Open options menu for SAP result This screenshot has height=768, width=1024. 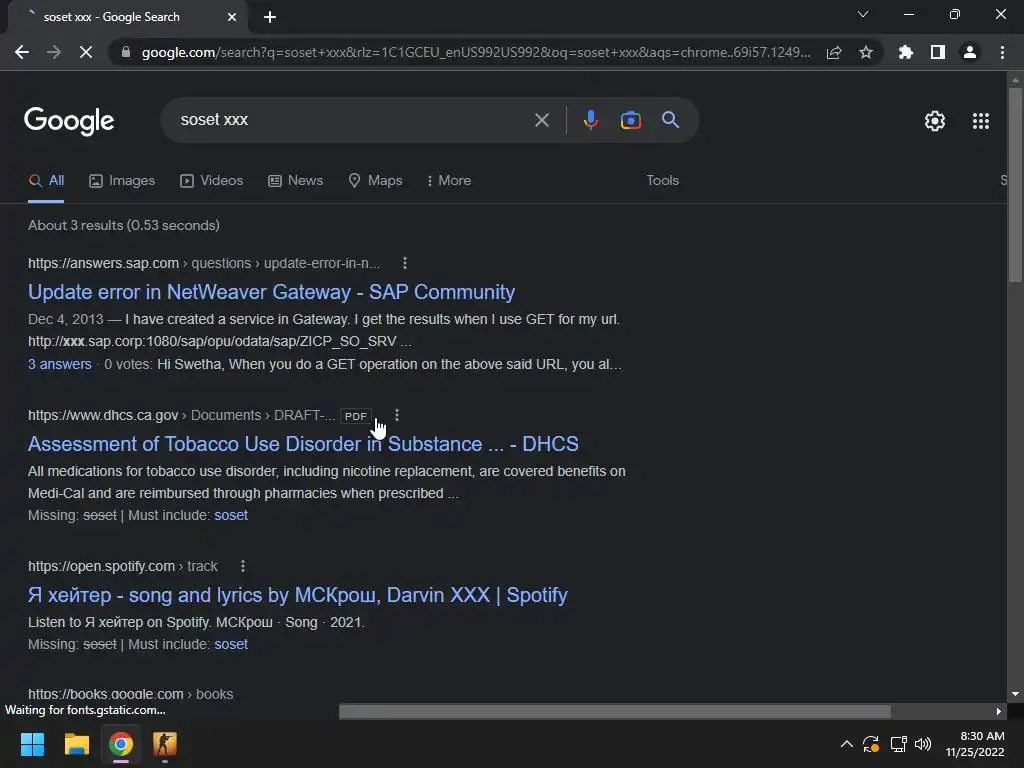[405, 263]
